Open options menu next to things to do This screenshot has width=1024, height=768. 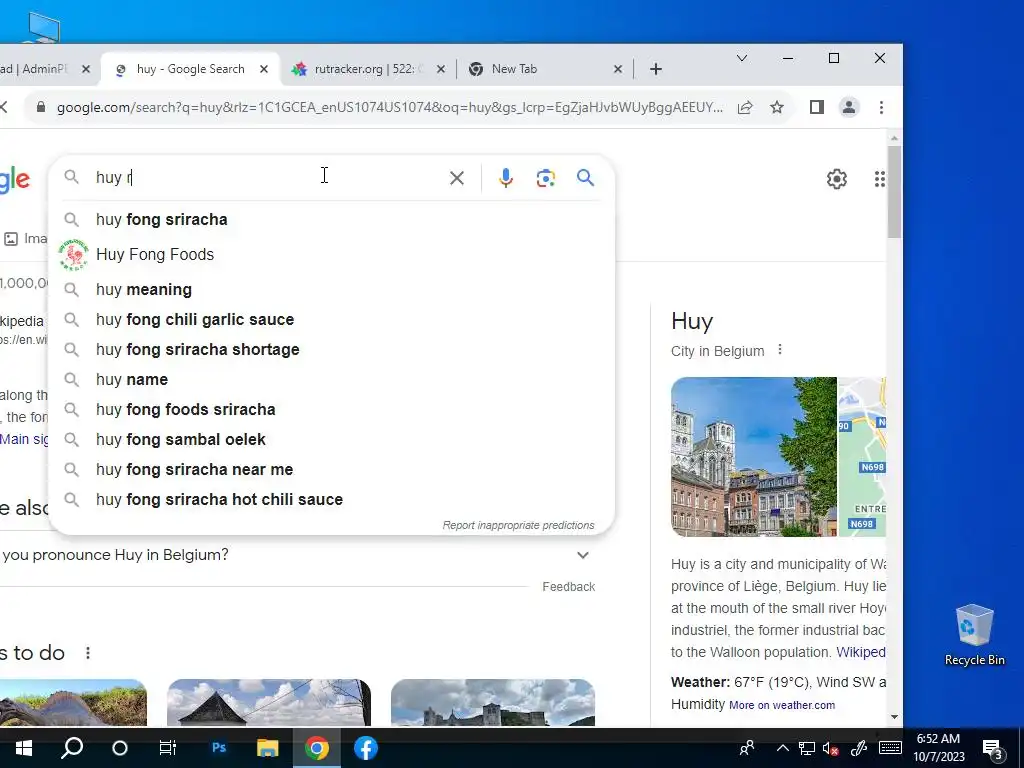pos(88,653)
